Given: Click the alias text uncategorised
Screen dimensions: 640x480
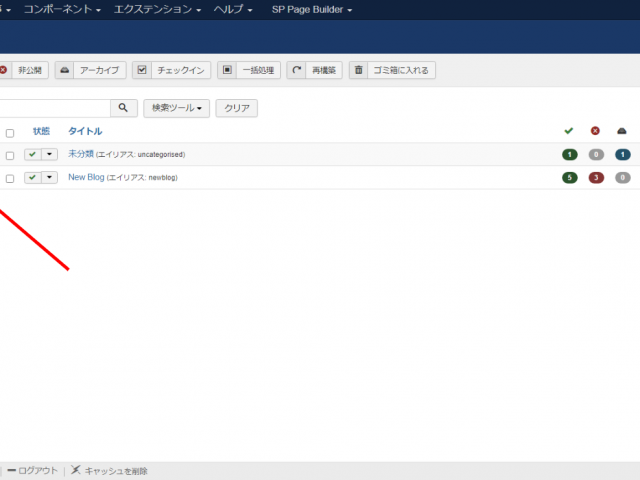Looking at the screenshot, I should pos(160,155).
